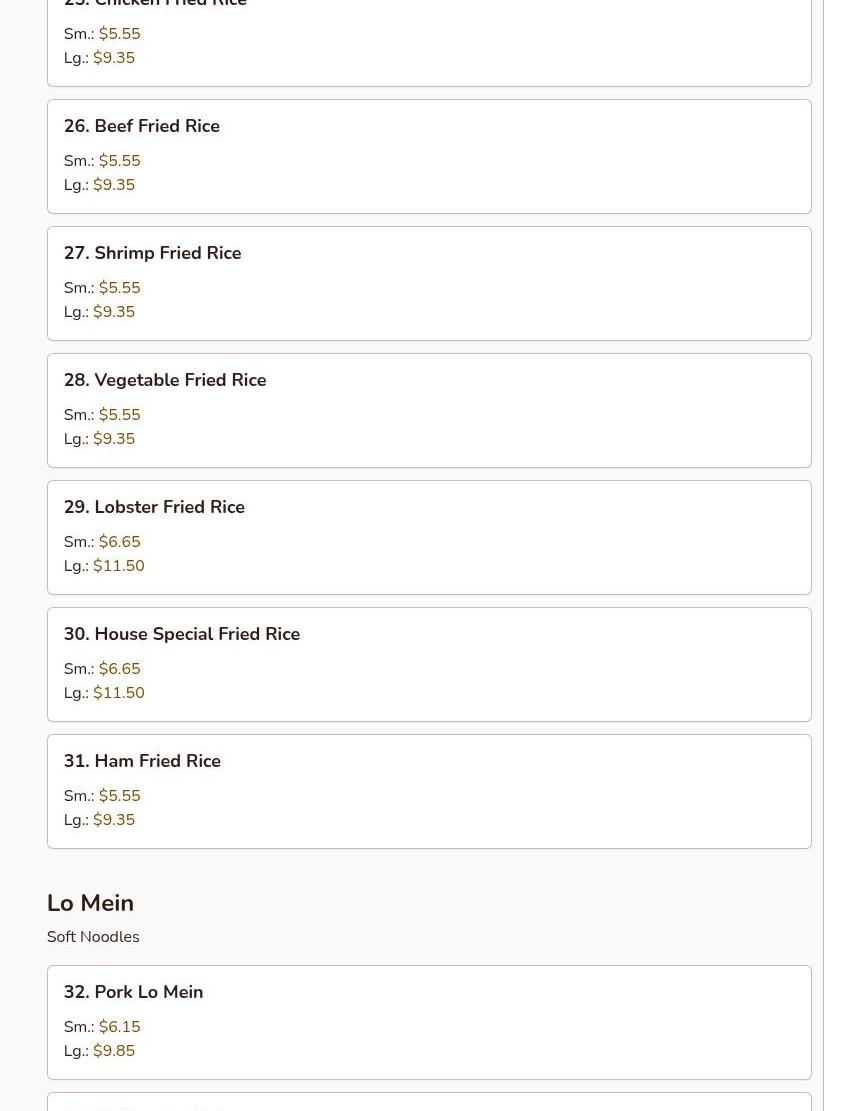
Task: Choose Vegetable Fried Rice menu item
Action: [x=429, y=410]
